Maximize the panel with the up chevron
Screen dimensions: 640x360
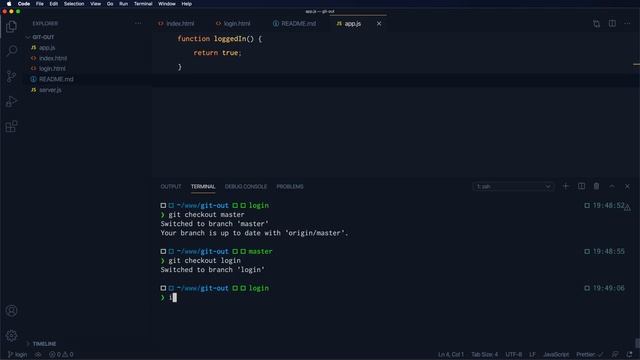tap(612, 187)
